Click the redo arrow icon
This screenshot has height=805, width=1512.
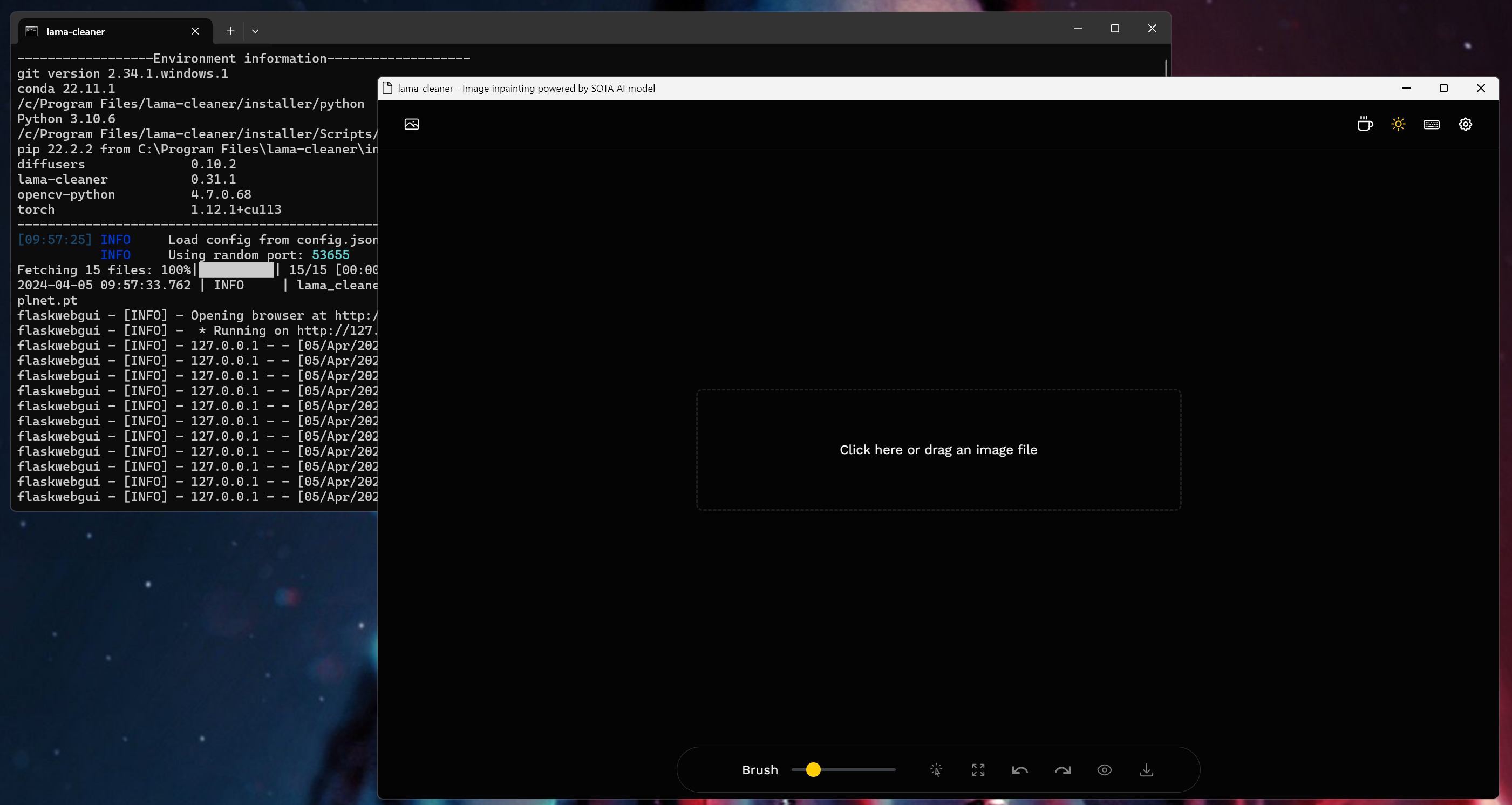click(1063, 770)
